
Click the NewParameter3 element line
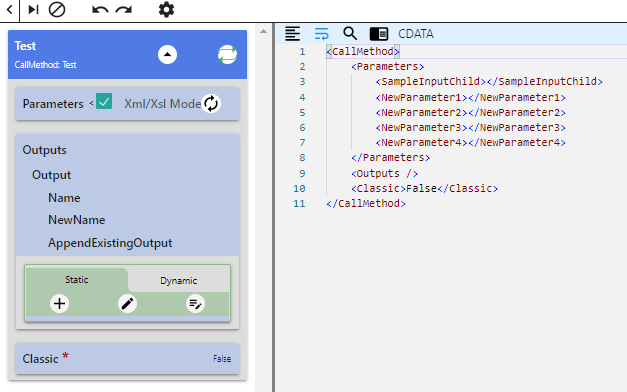pos(471,128)
